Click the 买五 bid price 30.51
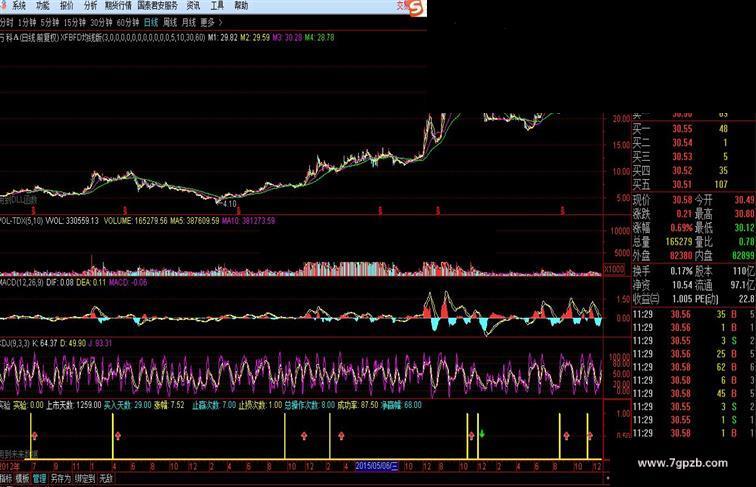Screen dimensions: 756x487 pyautogui.click(x=682, y=184)
